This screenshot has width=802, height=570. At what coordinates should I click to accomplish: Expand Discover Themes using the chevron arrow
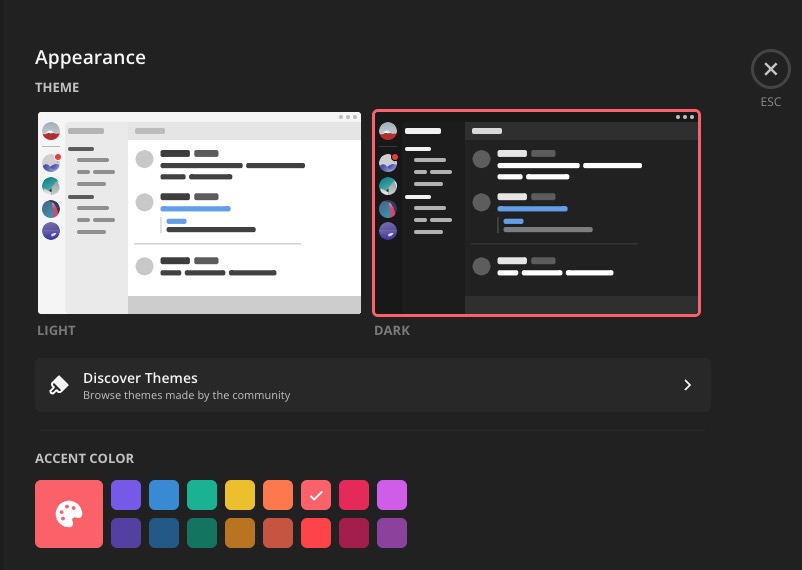tap(687, 385)
